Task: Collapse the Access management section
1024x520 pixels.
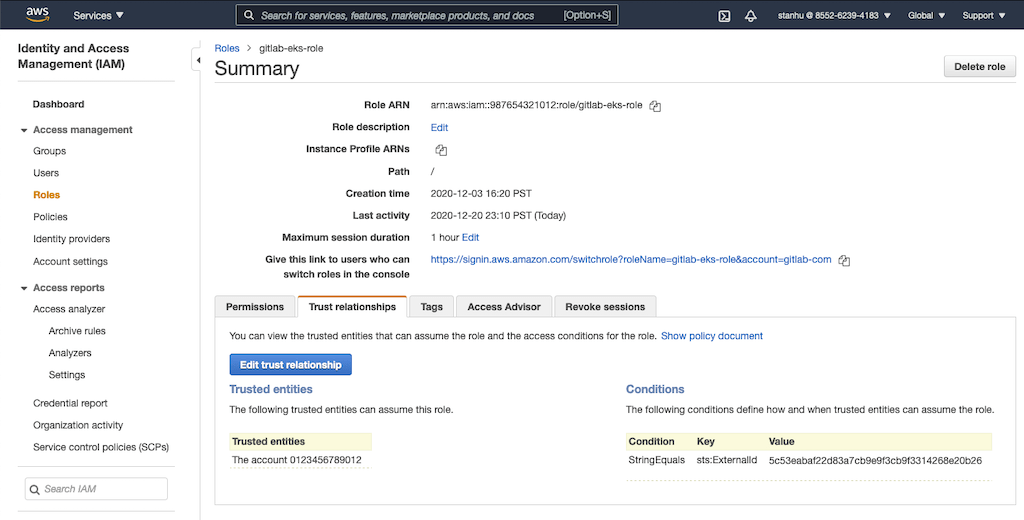Action: coord(24,130)
